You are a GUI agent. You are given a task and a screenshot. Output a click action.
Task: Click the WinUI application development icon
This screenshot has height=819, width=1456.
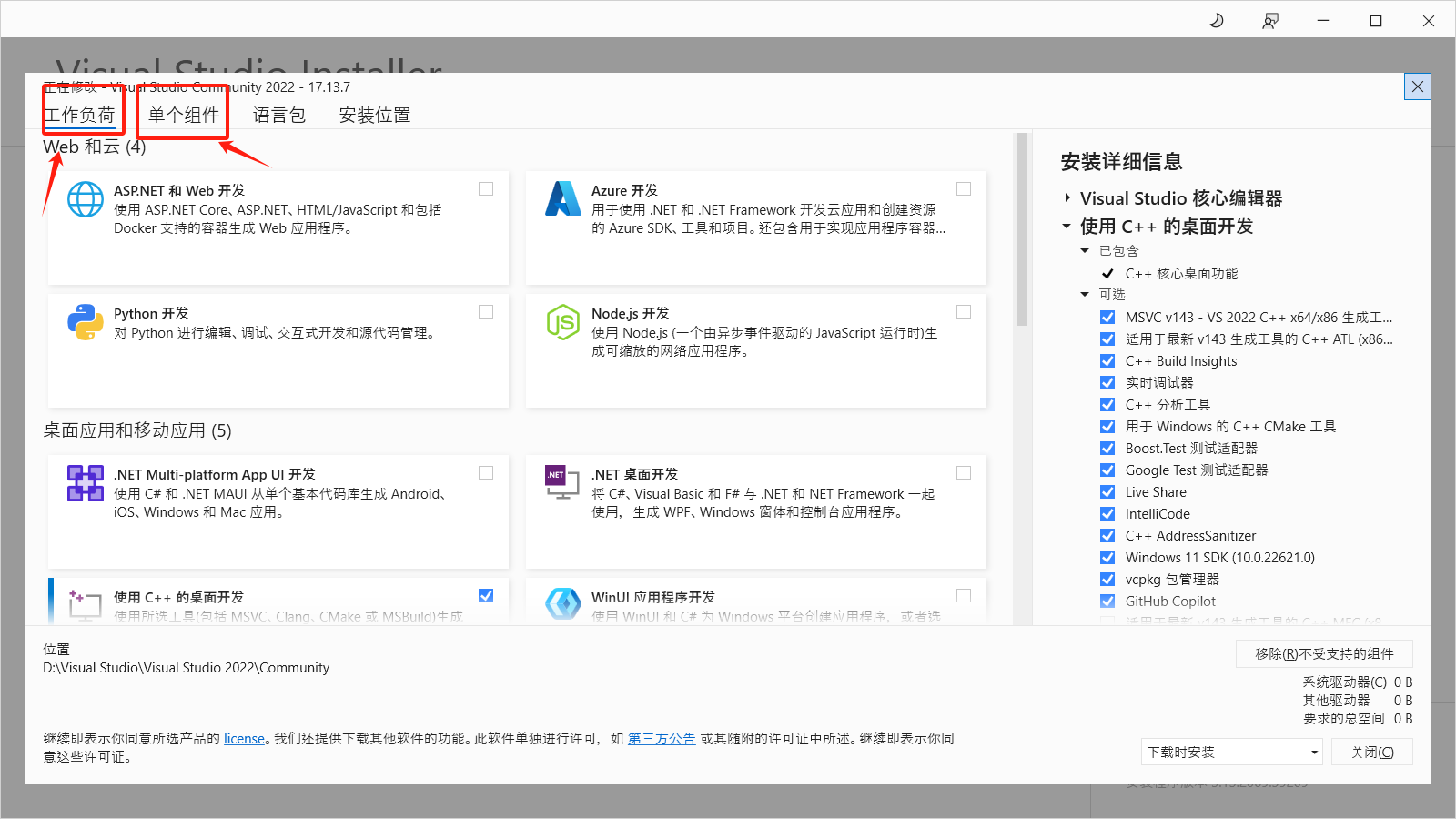click(562, 604)
